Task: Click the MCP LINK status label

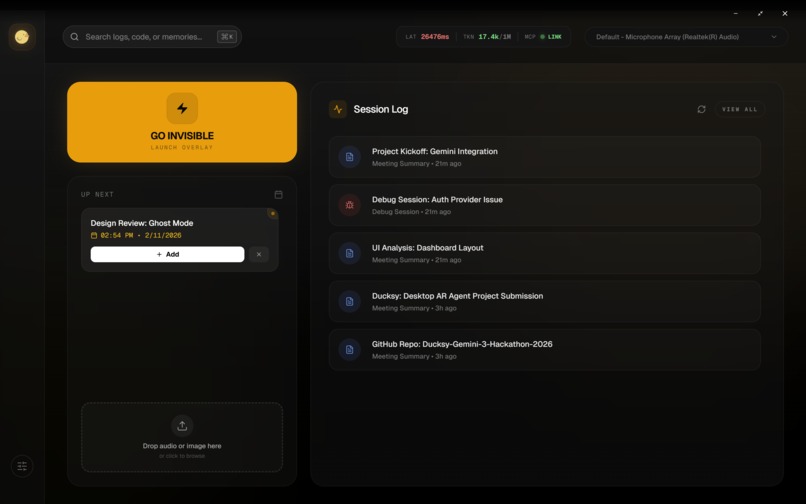Action: [x=543, y=37]
